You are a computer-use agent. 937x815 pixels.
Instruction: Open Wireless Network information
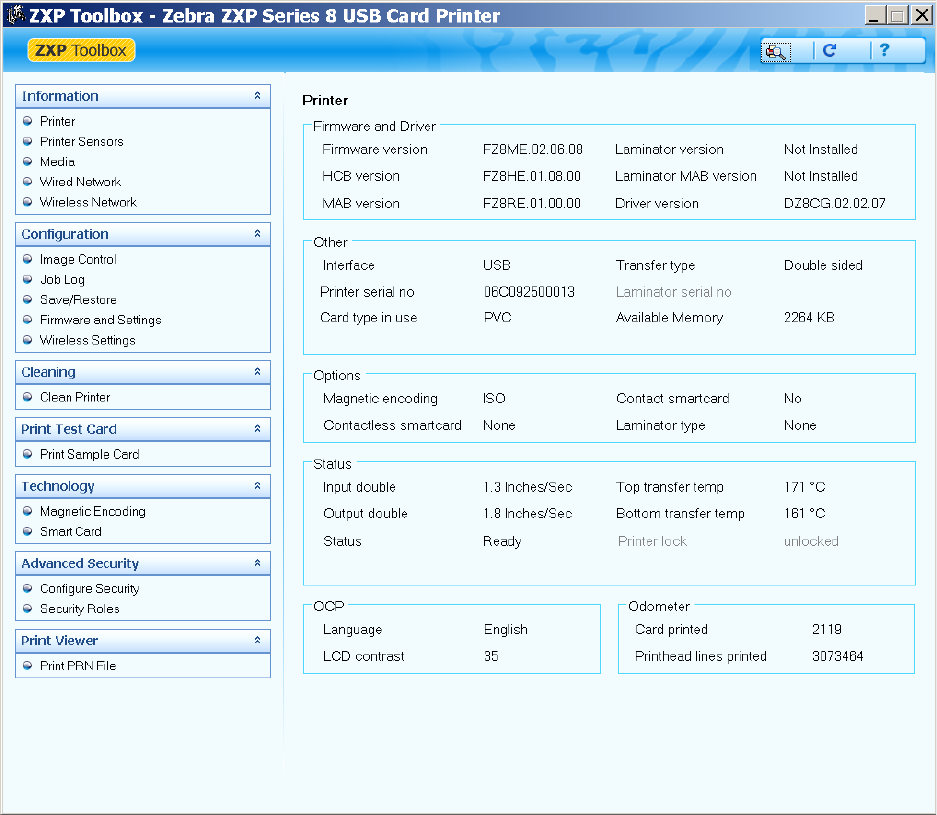pyautogui.click(x=88, y=202)
